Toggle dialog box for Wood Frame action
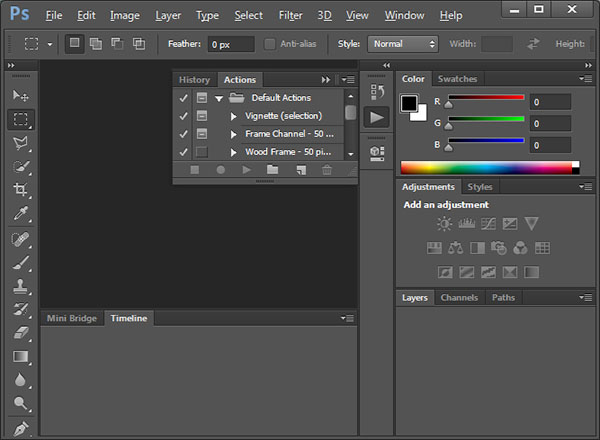The height and width of the screenshot is (440, 600). [x=202, y=152]
